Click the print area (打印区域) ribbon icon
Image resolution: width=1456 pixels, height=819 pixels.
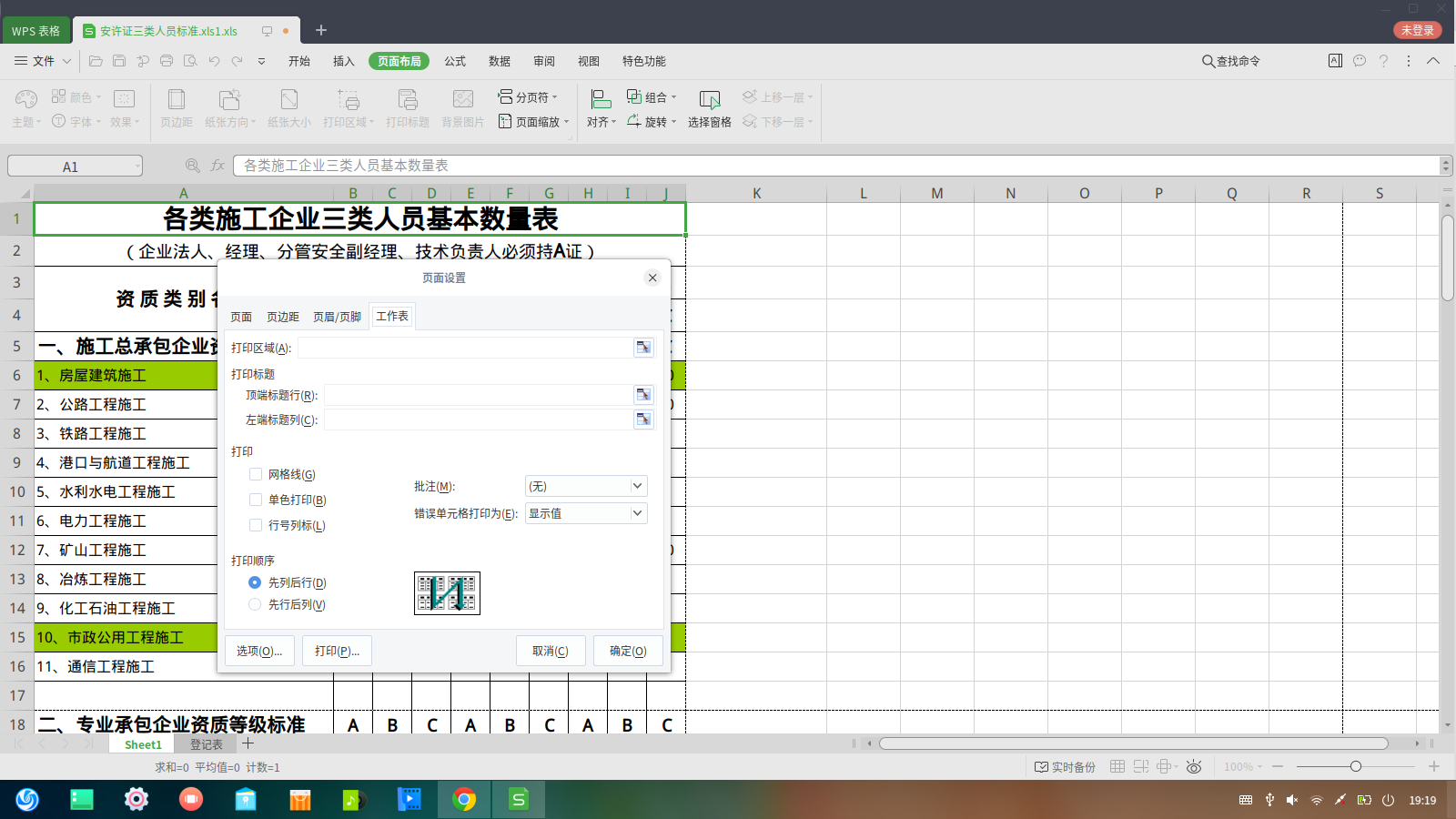click(349, 99)
